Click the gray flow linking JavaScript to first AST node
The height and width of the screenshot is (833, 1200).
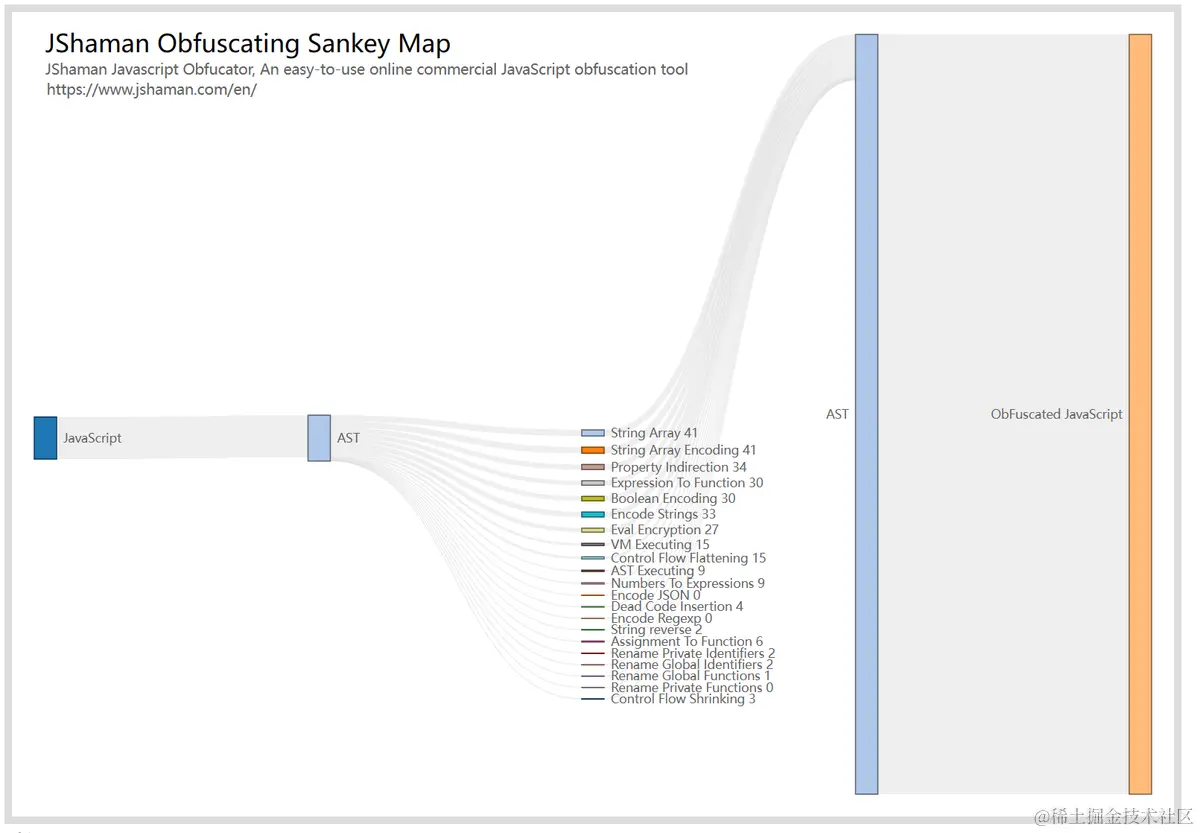point(182,438)
